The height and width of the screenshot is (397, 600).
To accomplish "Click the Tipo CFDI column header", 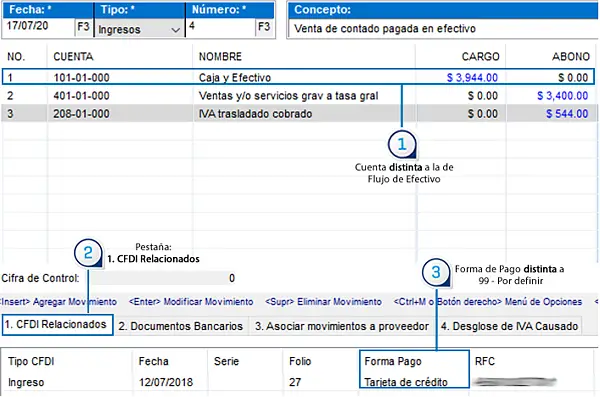I will [31, 361].
